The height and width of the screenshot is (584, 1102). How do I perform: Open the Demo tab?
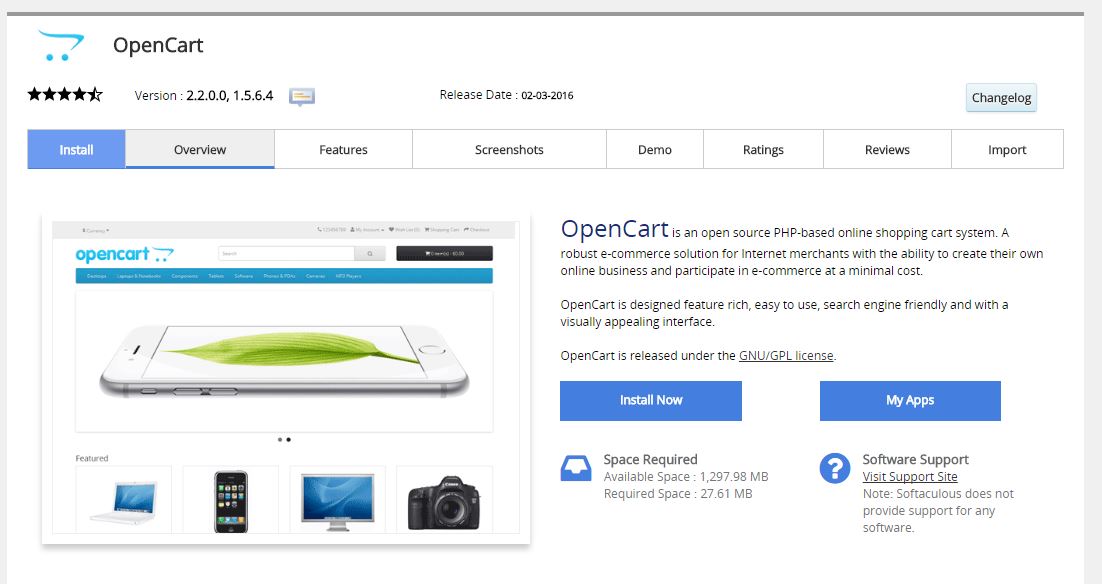(654, 149)
